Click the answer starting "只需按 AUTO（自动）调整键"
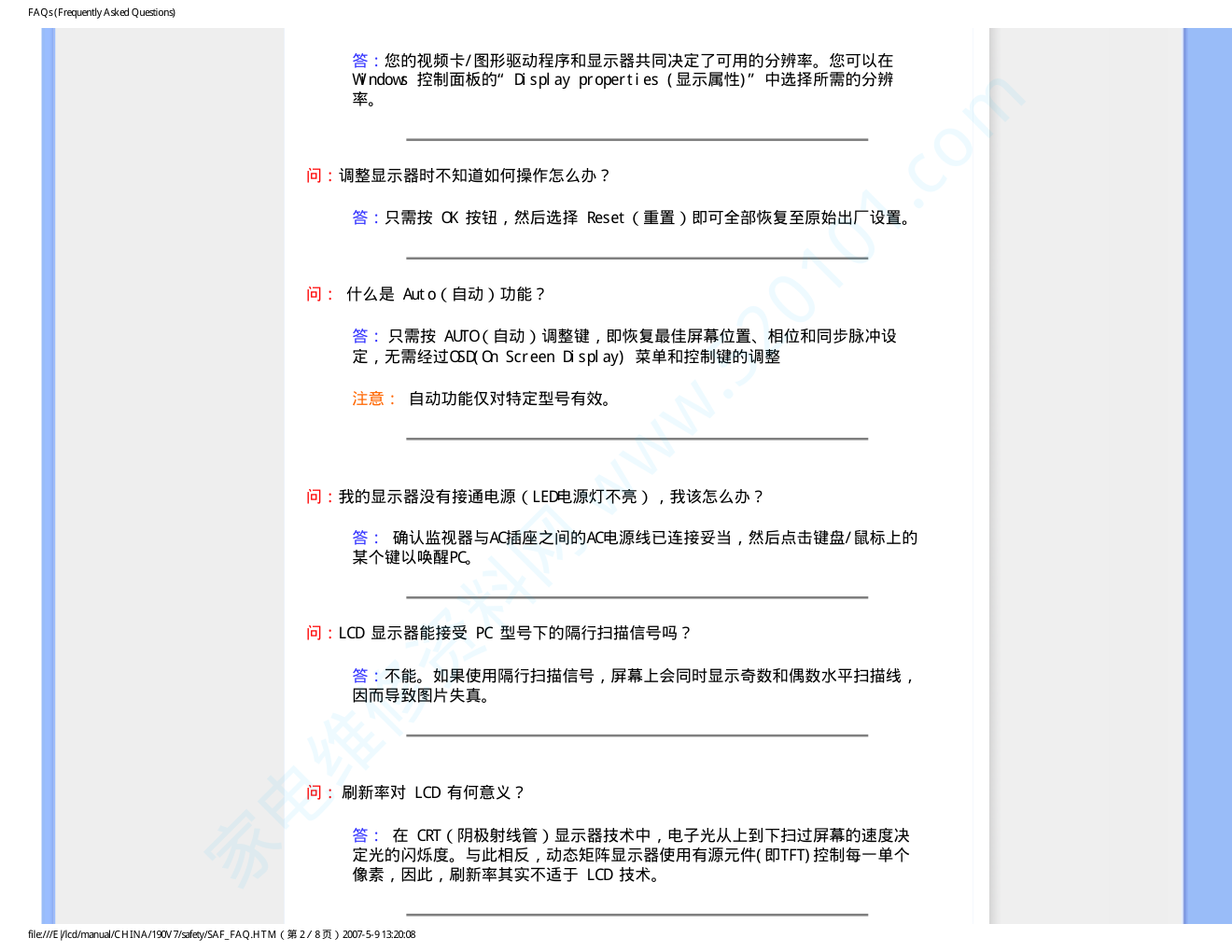 (x=624, y=346)
